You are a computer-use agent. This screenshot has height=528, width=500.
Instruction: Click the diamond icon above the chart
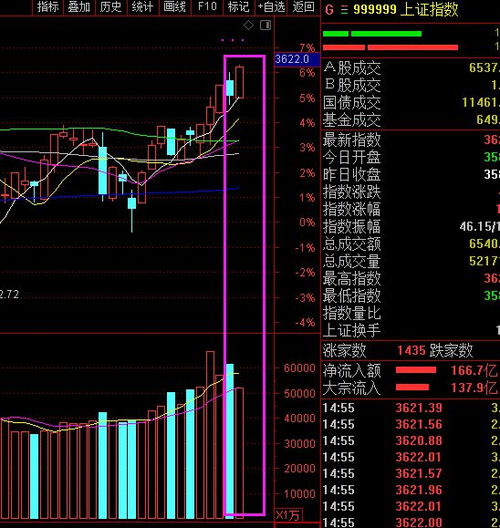[x=248, y=25]
